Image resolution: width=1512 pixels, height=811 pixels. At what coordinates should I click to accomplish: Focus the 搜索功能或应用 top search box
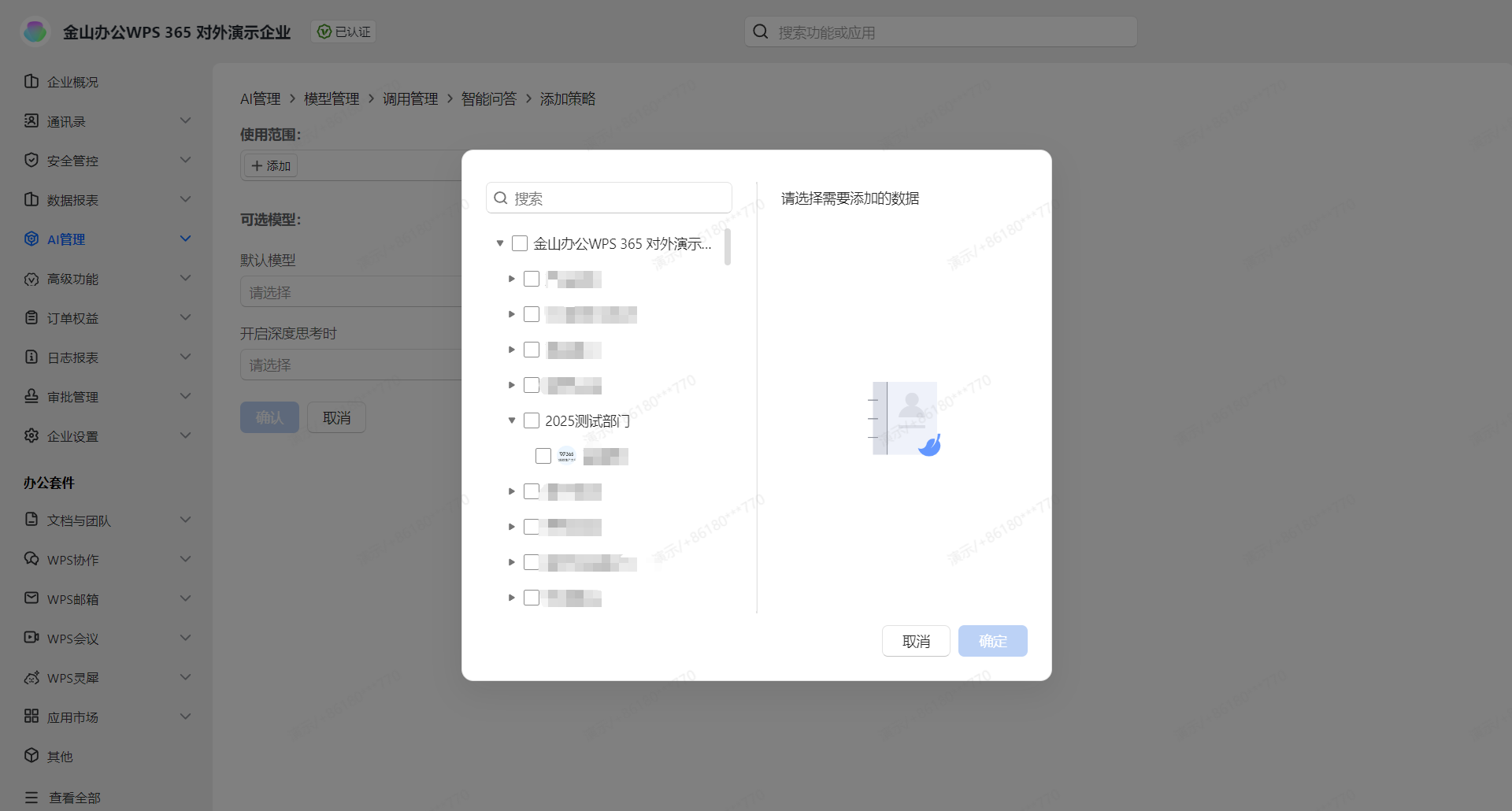click(941, 31)
